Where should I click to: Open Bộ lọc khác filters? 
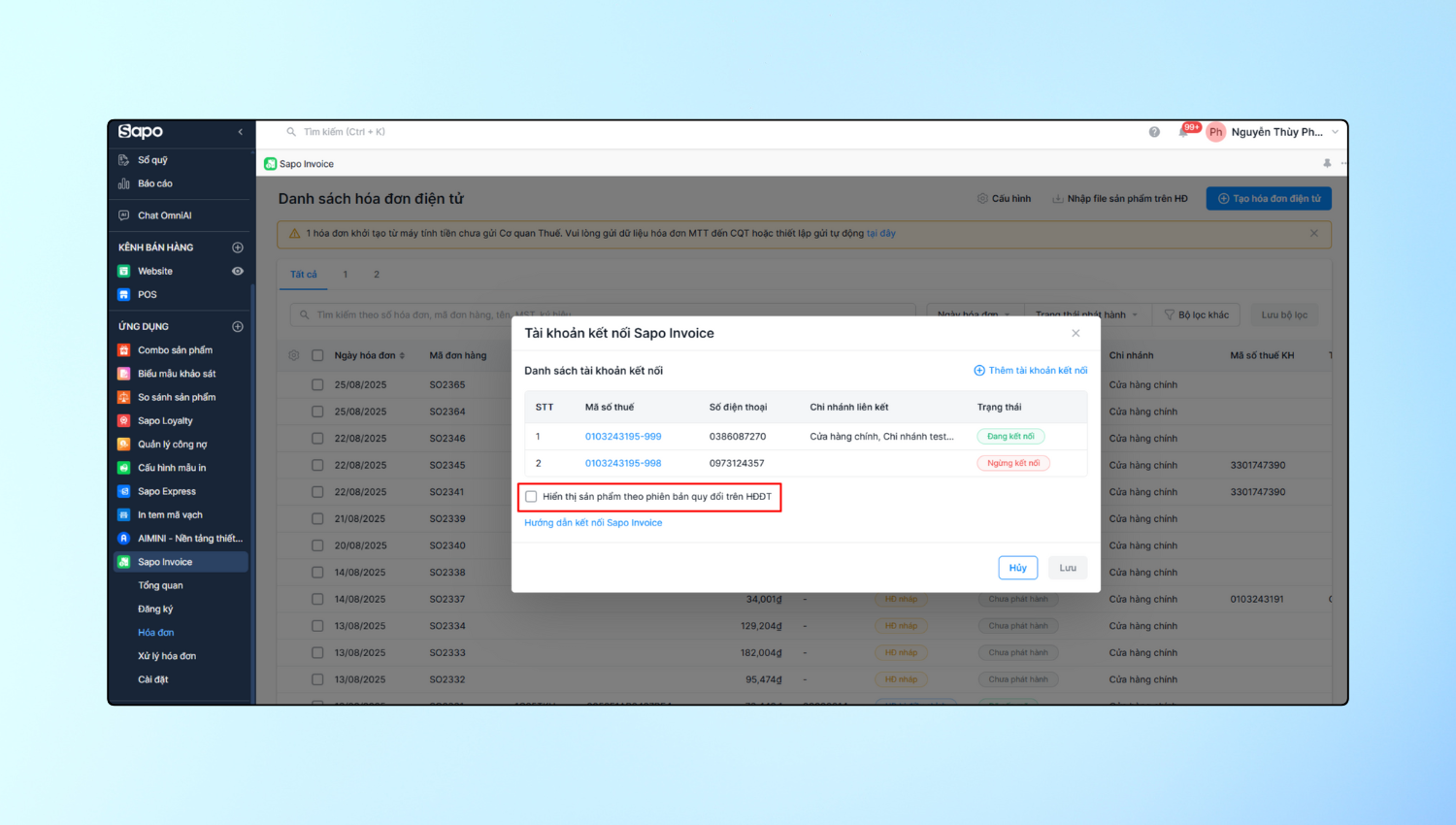[1197, 314]
